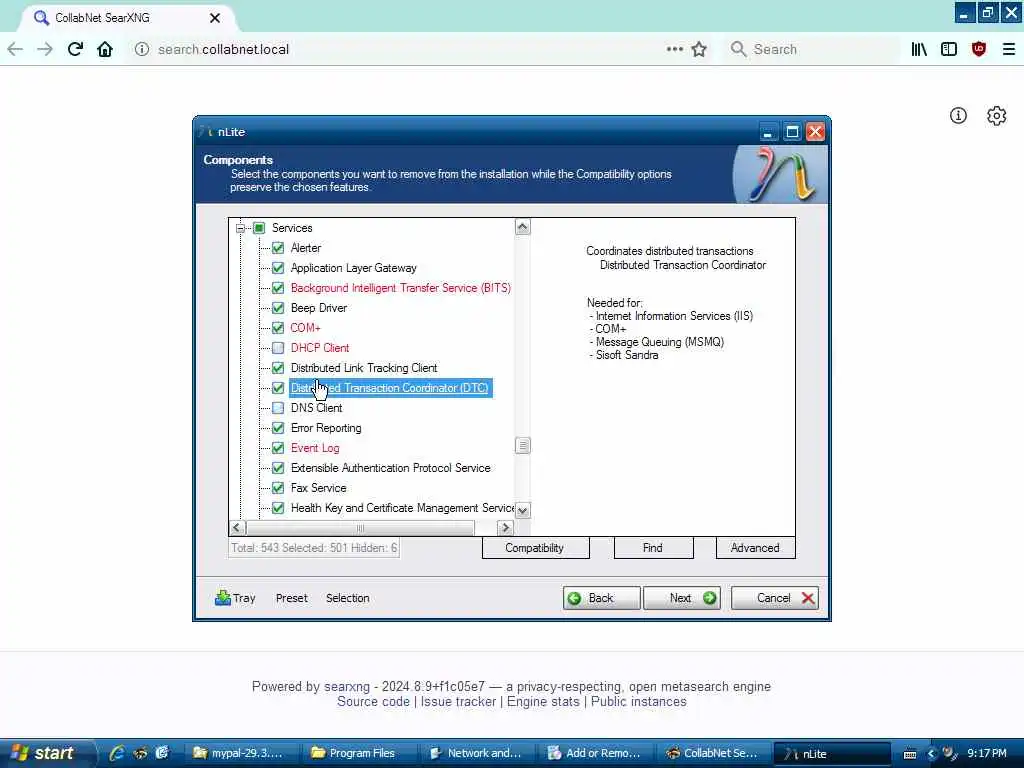Open the uBlock Origin shield icon

(979, 50)
